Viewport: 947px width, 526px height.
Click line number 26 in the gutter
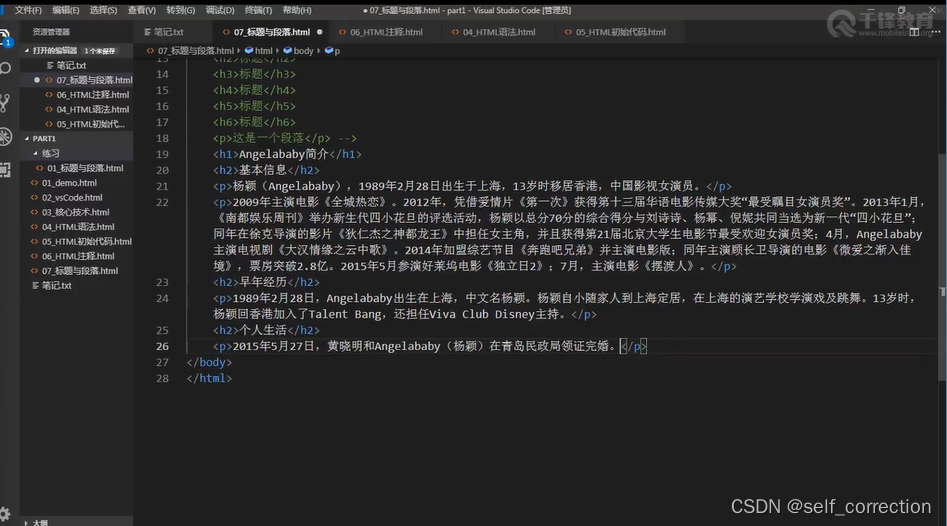coord(162,346)
